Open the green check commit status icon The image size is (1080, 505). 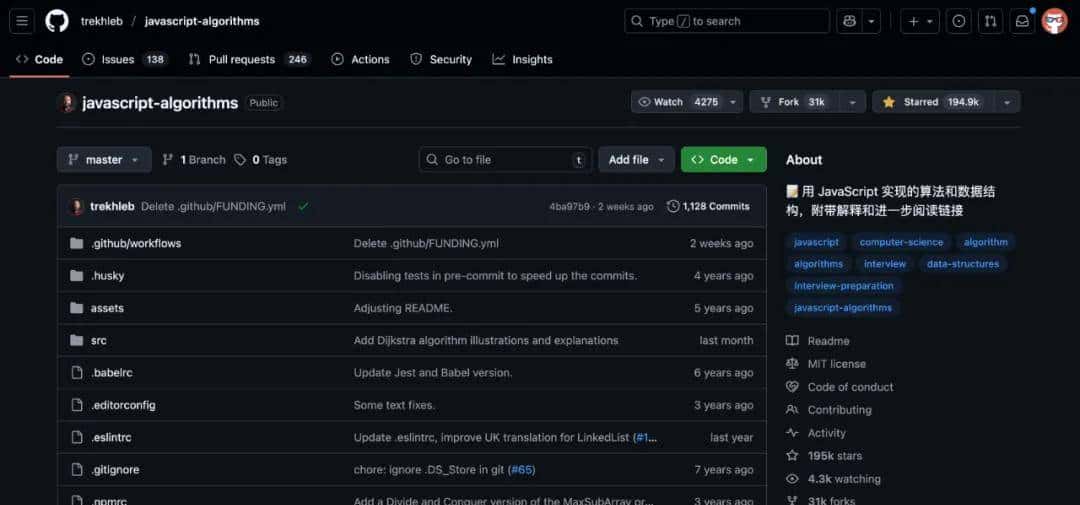coord(303,206)
